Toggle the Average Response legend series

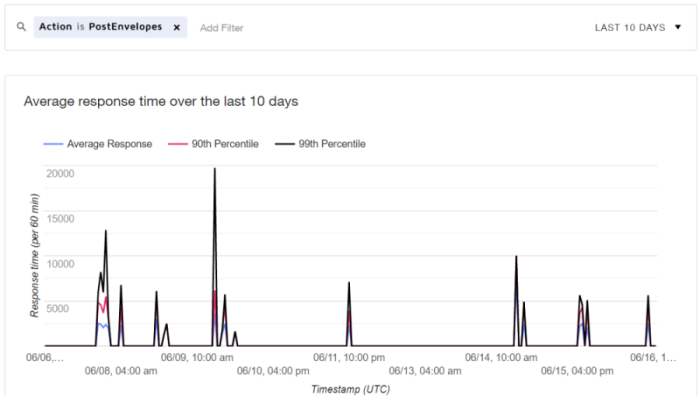click(x=98, y=144)
